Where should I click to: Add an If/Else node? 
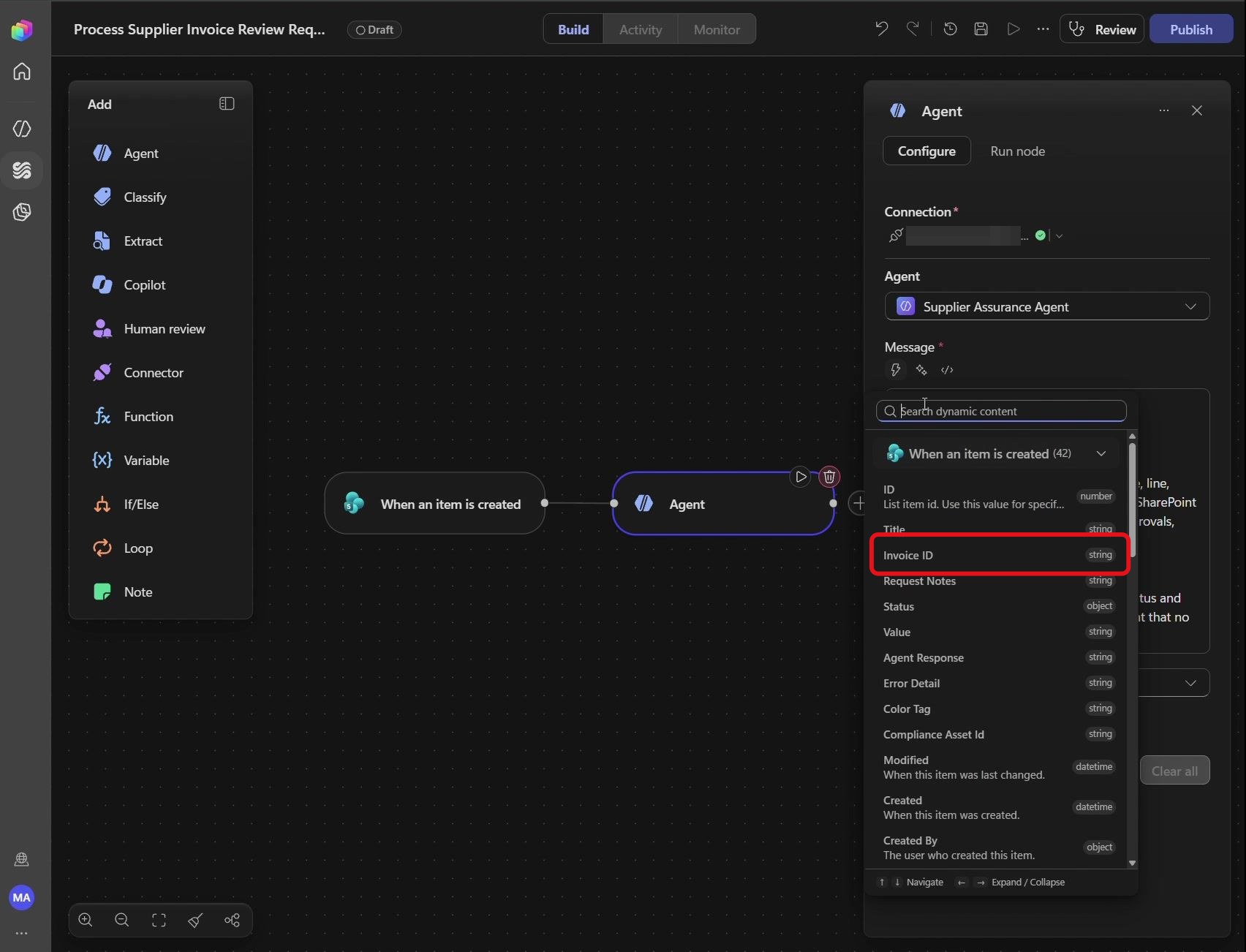(161, 505)
